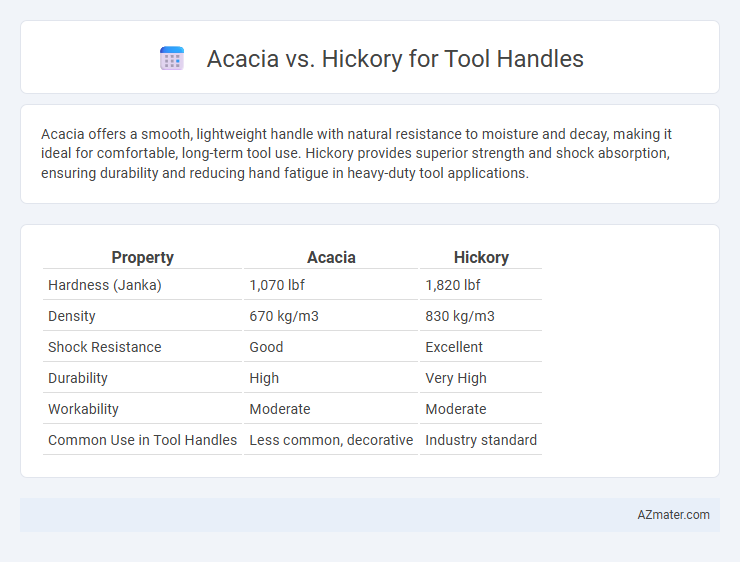The width and height of the screenshot is (740, 562).
Task: Select the 'Hickory' column header
Action: tap(481, 258)
